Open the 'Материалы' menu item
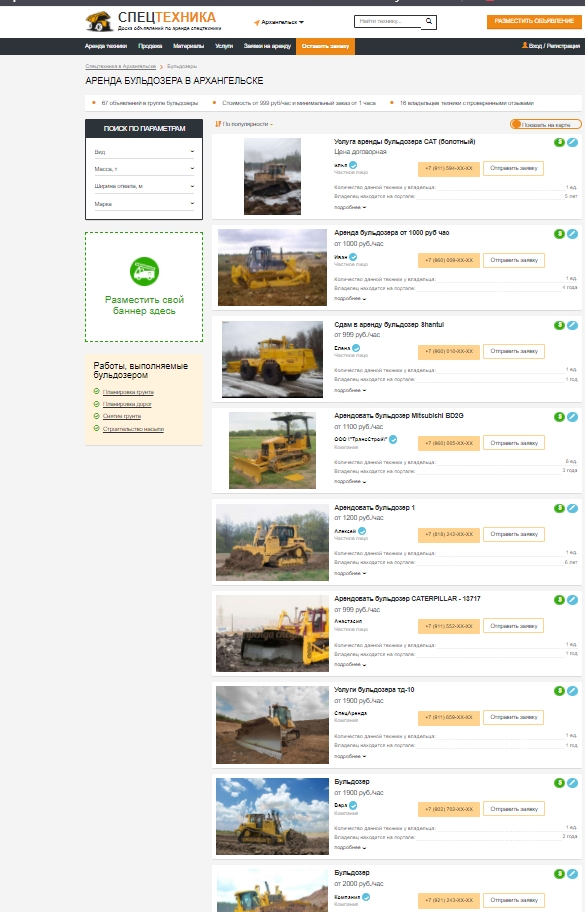 (x=188, y=46)
